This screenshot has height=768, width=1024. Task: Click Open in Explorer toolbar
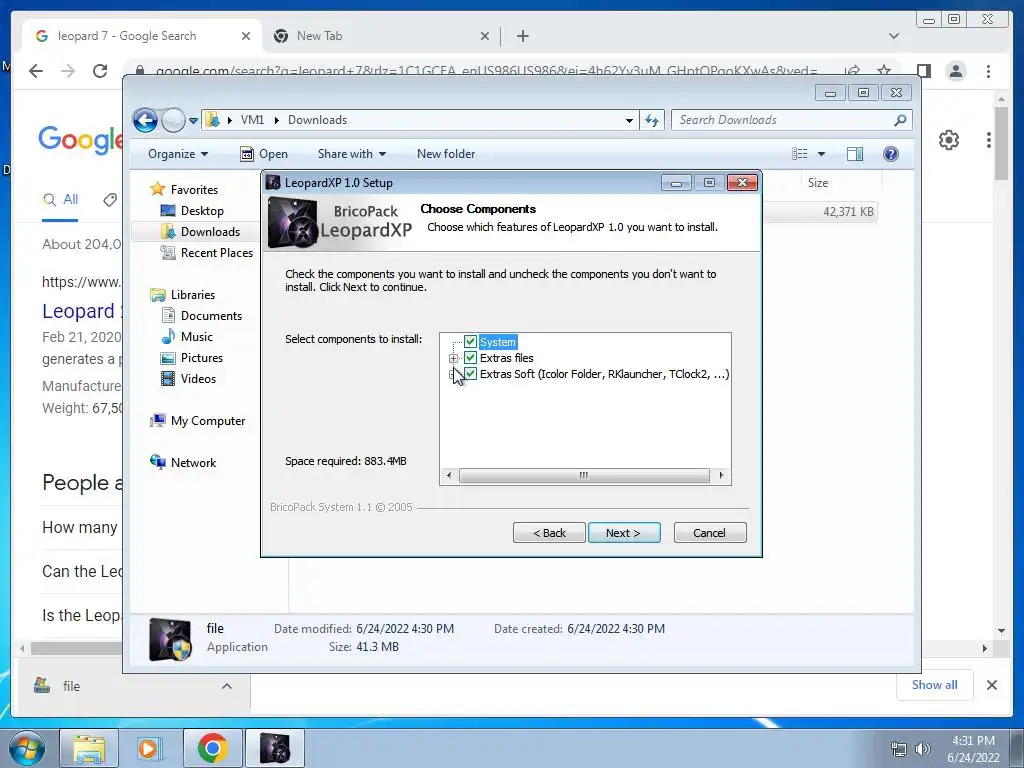pos(264,154)
